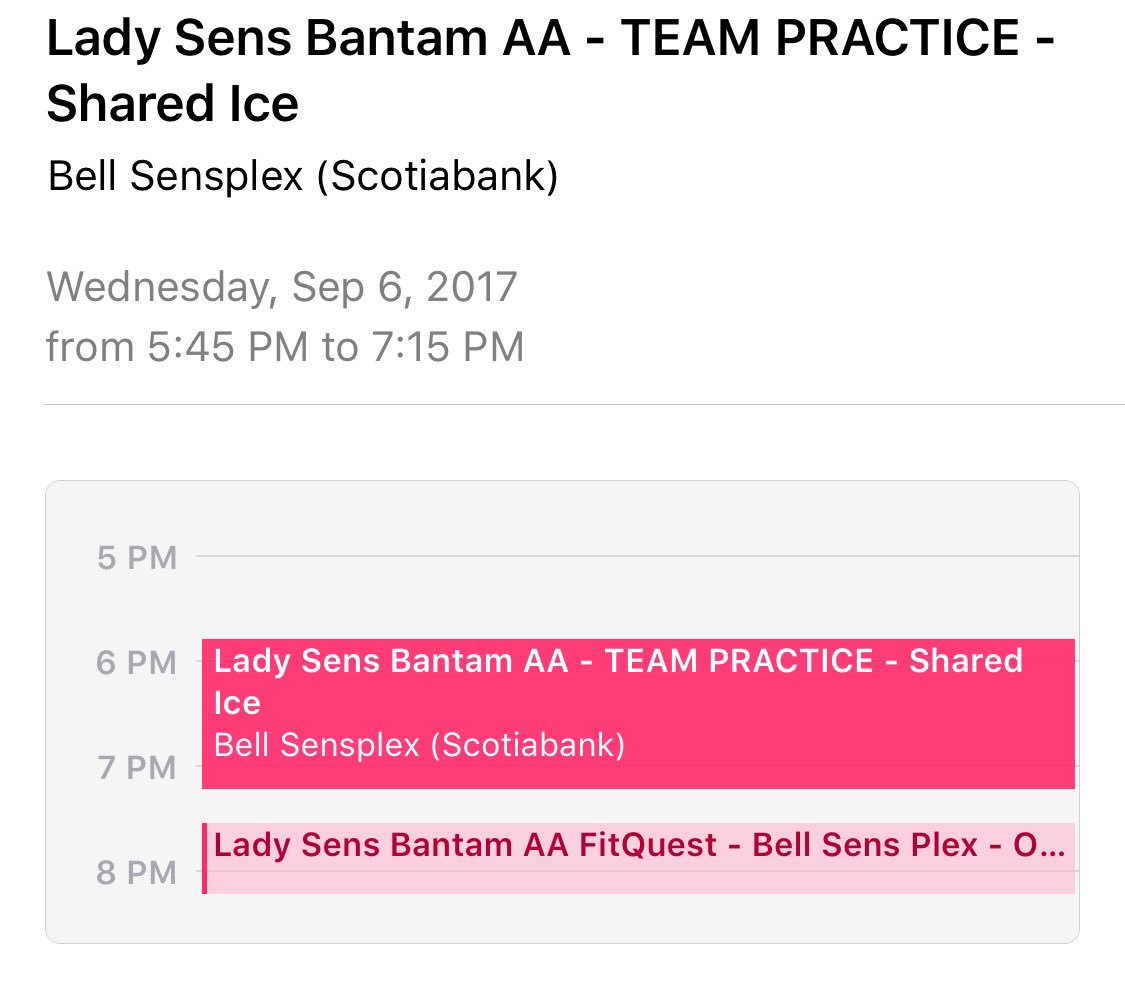Tap the word 'Ice' in the pink event block

[237, 703]
